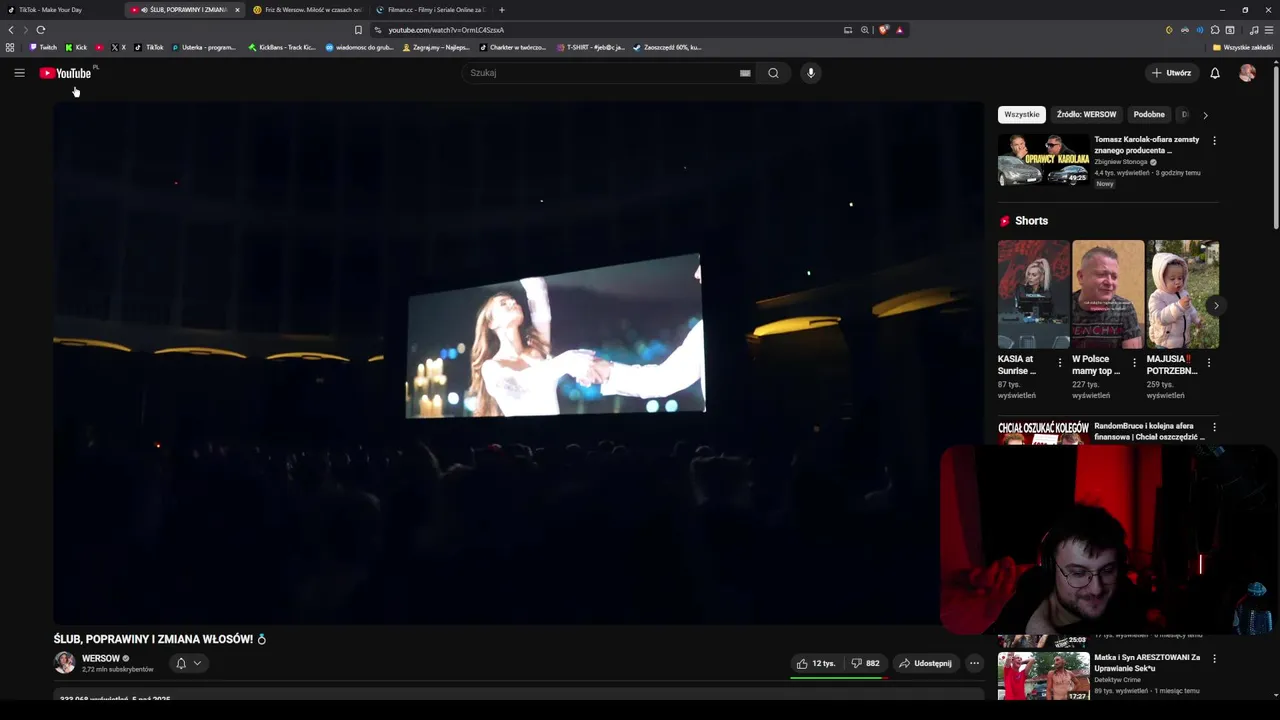Select the Podobne filter chip

click(x=1149, y=114)
